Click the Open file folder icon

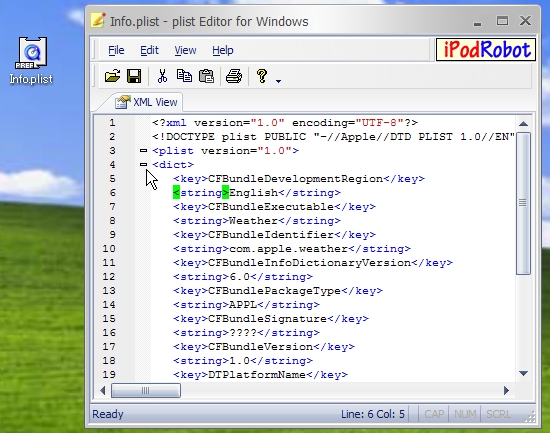(x=112, y=76)
